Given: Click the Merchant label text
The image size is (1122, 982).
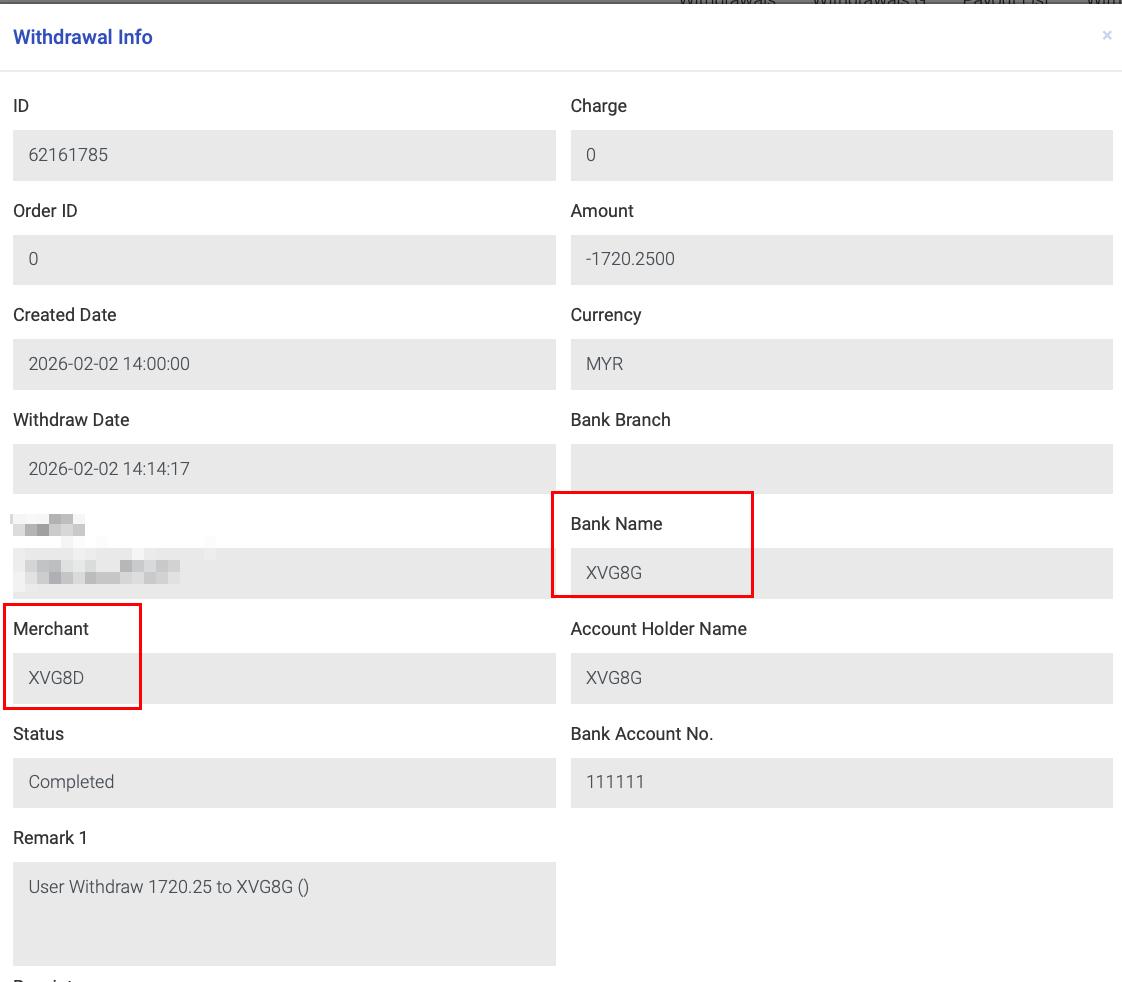Looking at the screenshot, I should [51, 629].
